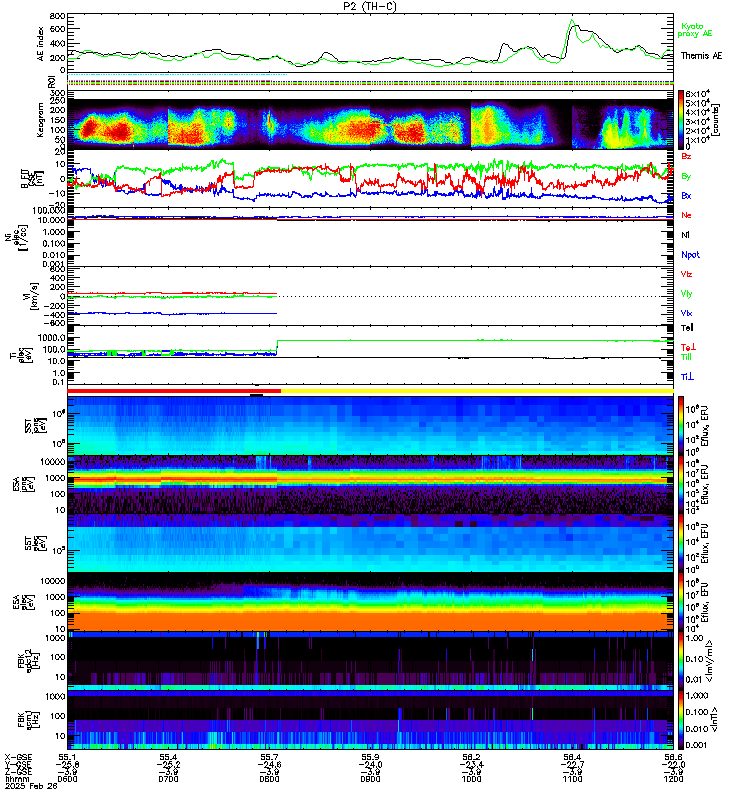The height and width of the screenshot is (800, 750).
Task: Click the date label "2025 Feb 26"
Action: (32, 786)
